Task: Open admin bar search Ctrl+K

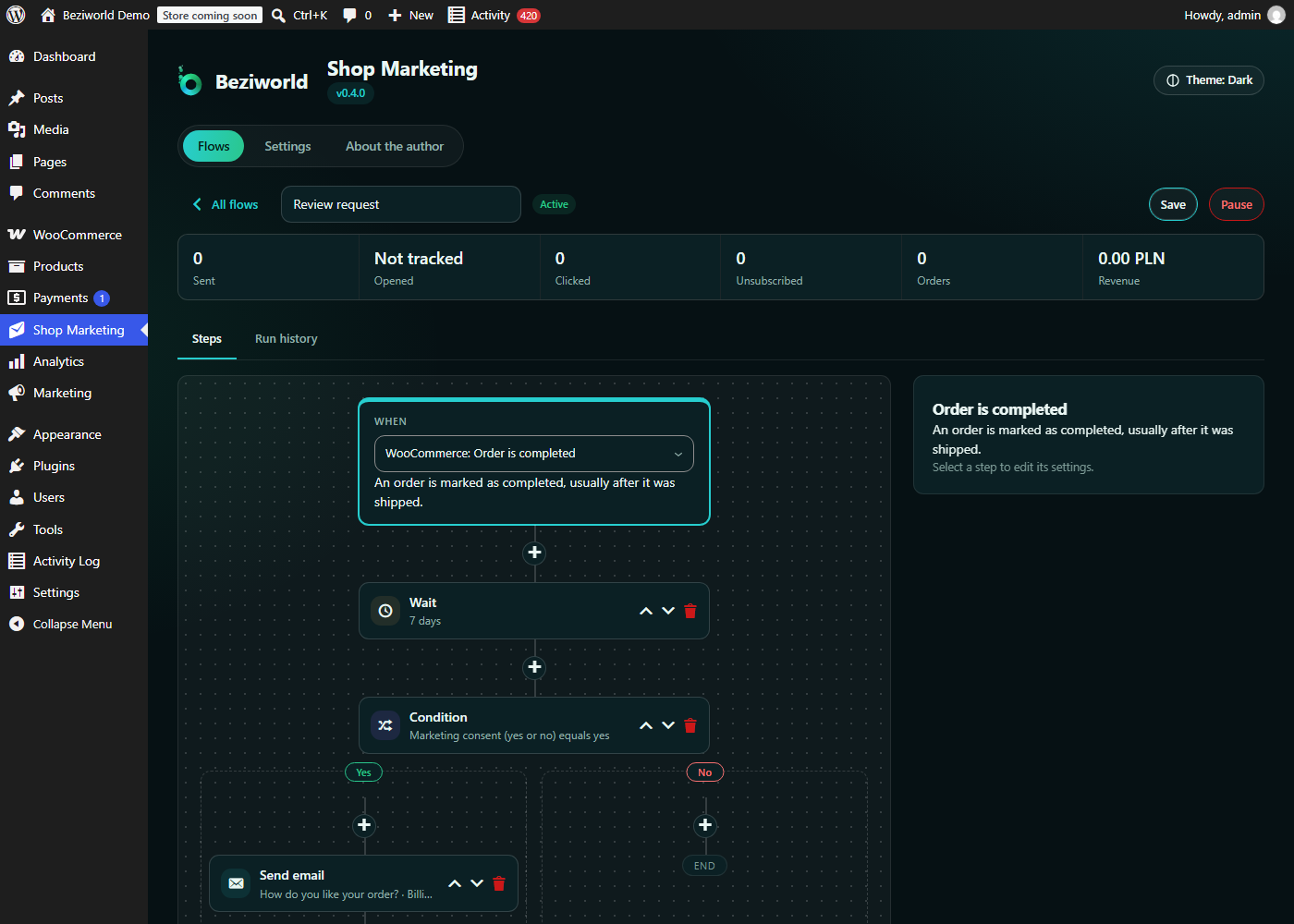Action: (299, 15)
